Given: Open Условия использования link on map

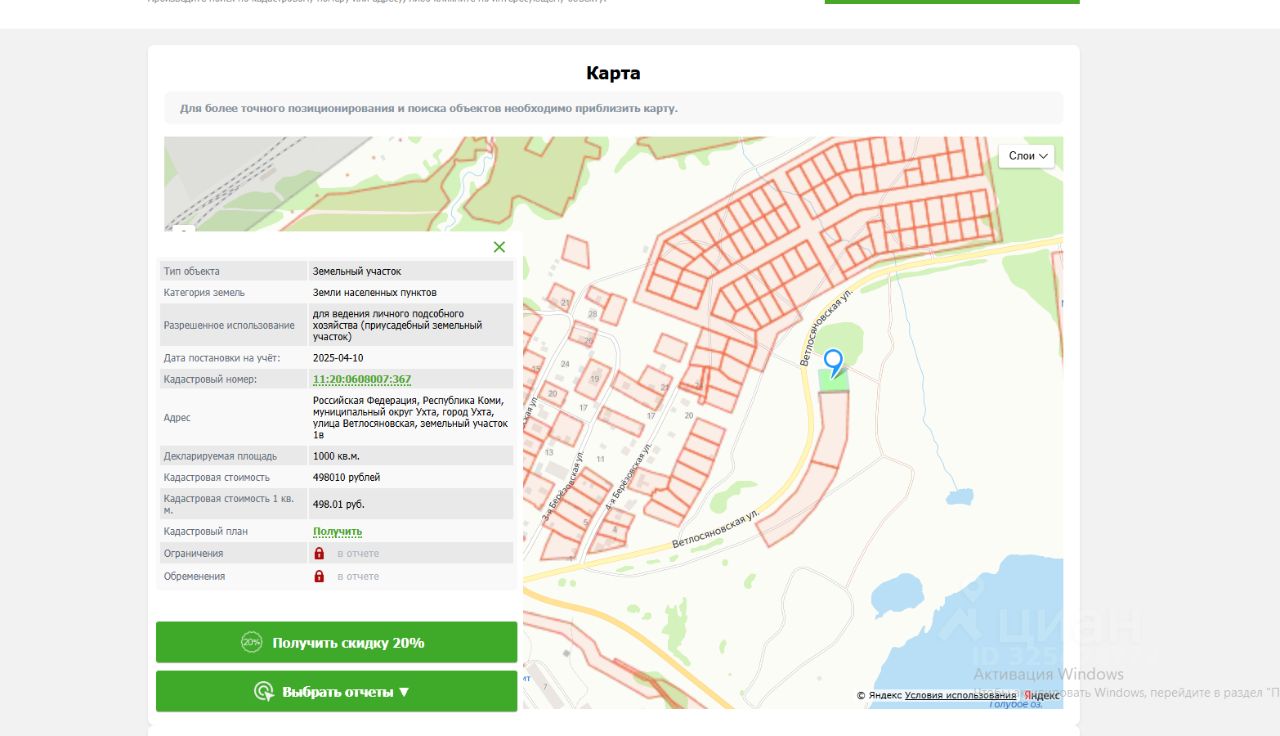Looking at the screenshot, I should [960, 695].
